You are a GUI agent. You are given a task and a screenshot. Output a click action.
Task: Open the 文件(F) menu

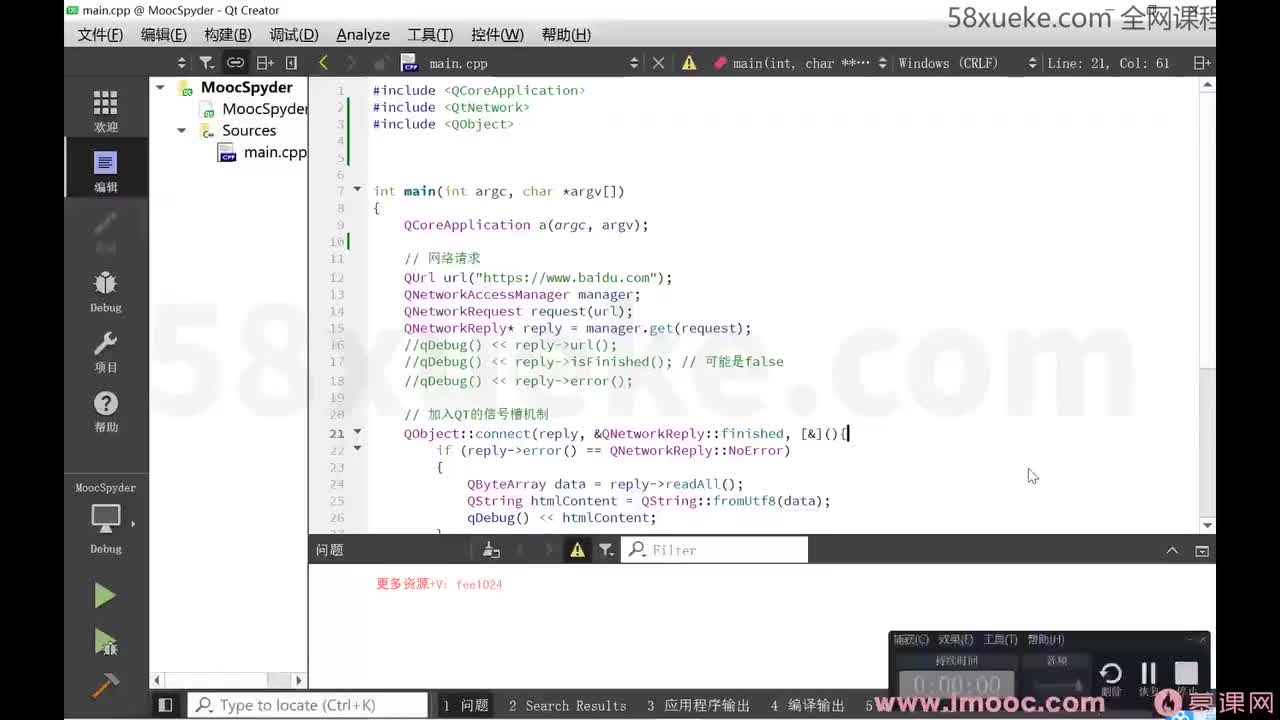100,34
